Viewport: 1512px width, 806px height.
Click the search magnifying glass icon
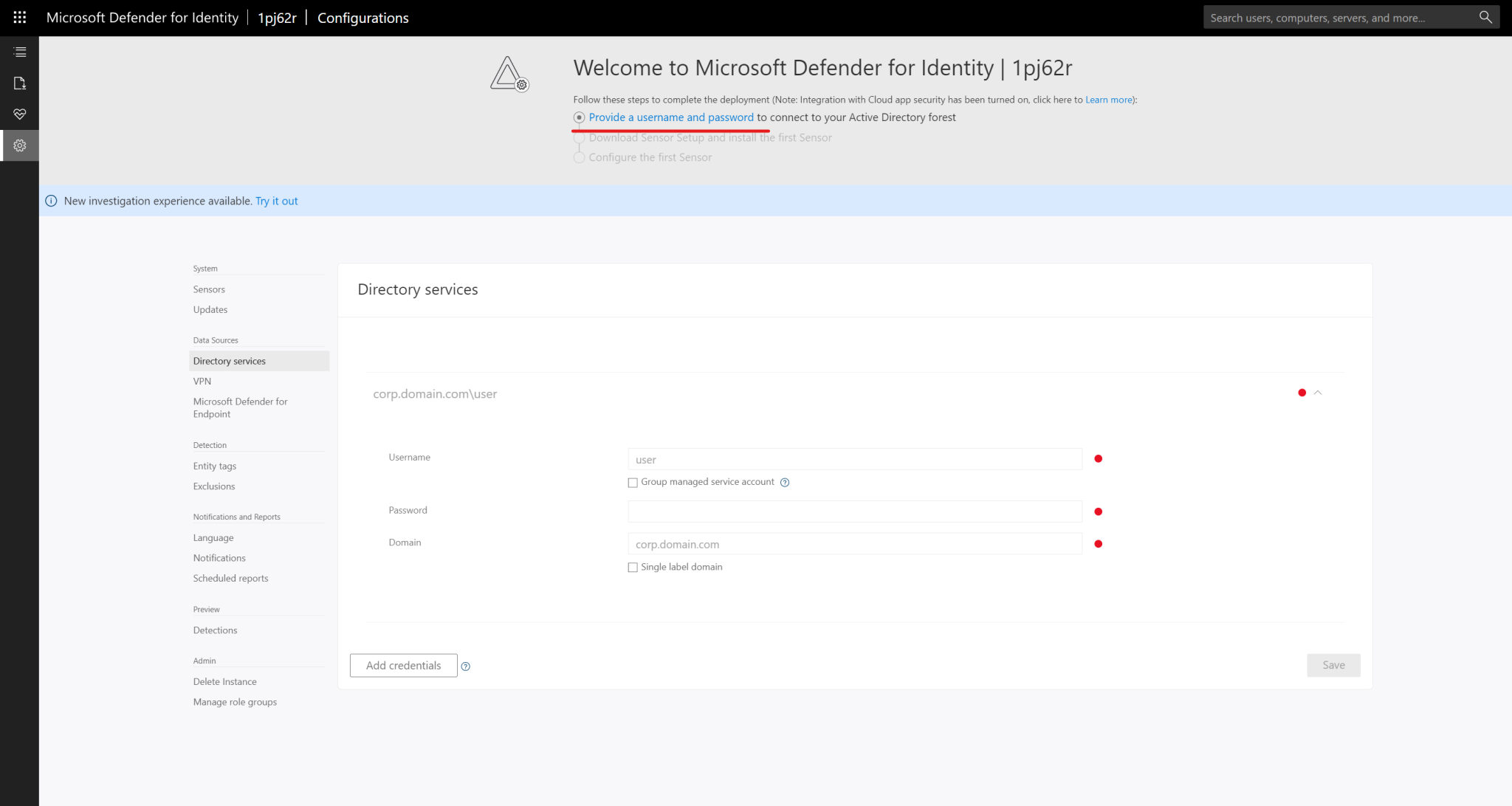(1485, 16)
